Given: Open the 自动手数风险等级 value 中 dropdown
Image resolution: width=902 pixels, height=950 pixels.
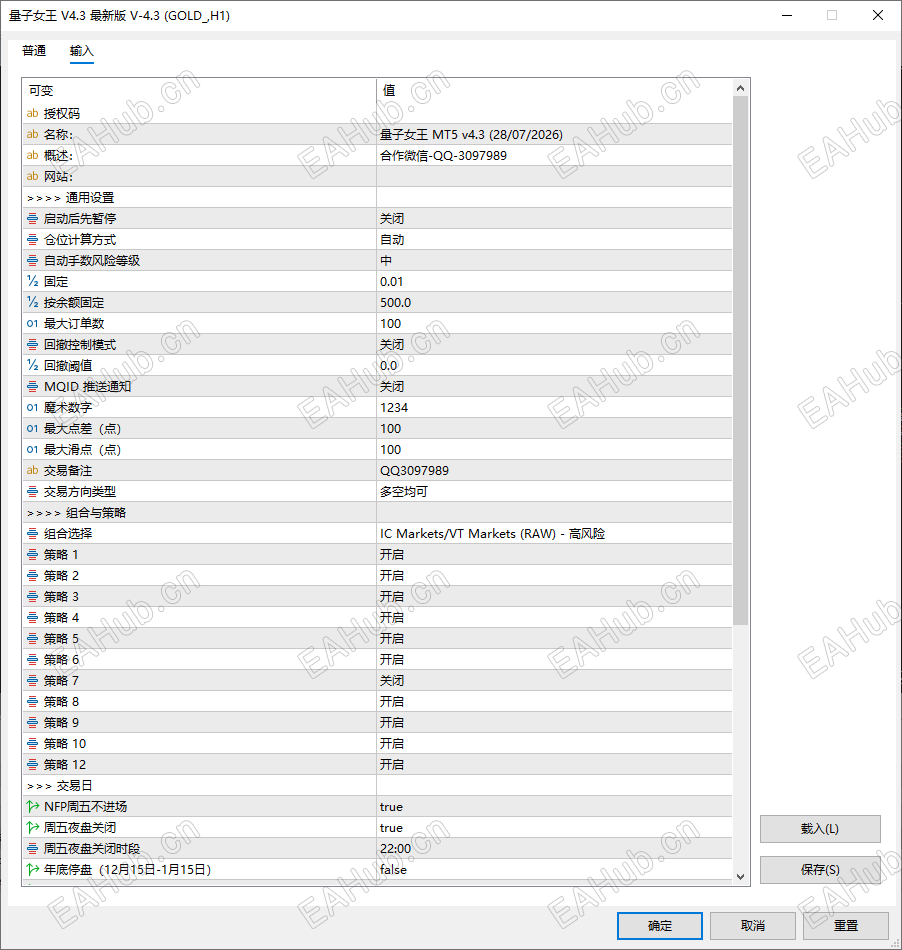Looking at the screenshot, I should [554, 261].
